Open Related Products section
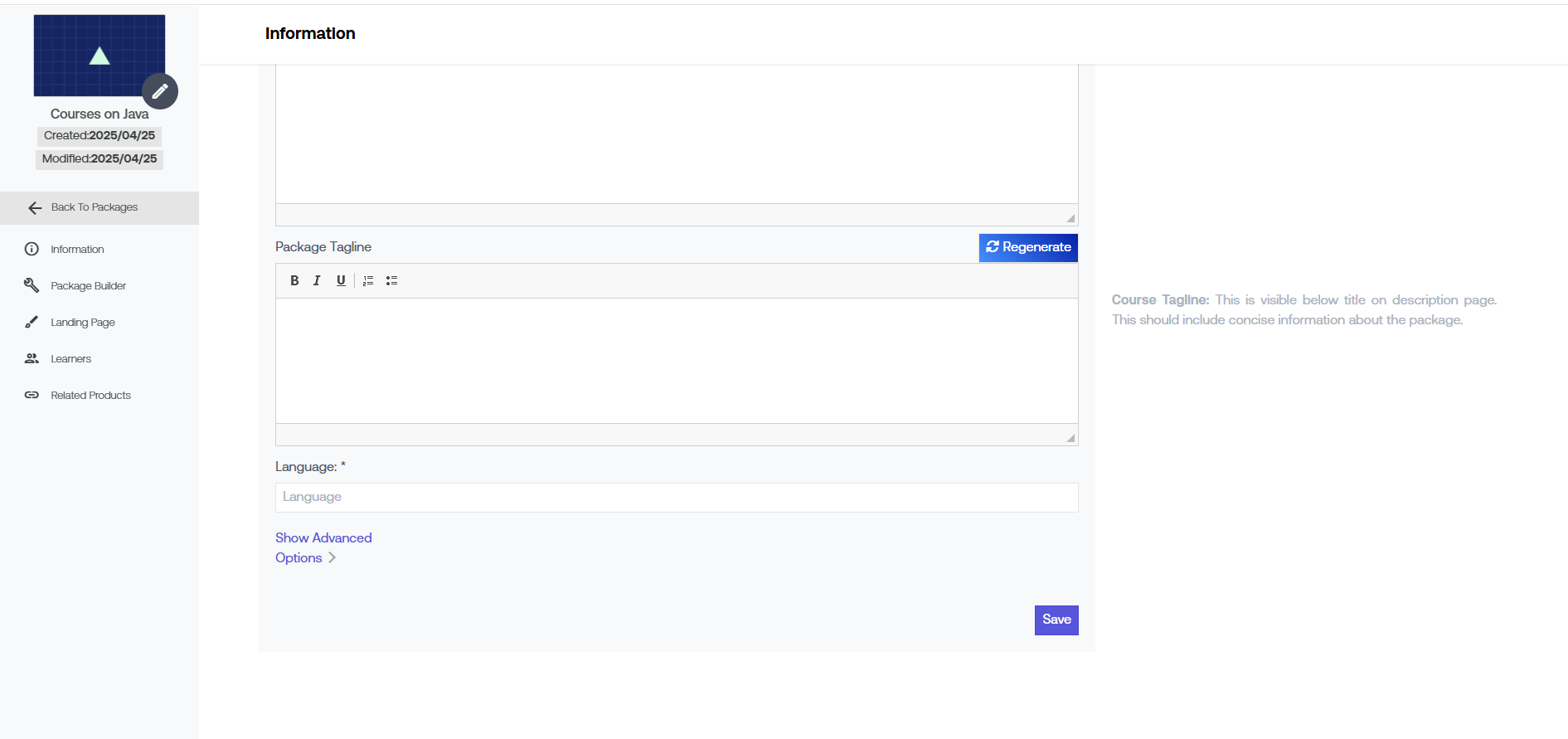The width and height of the screenshot is (1568, 739). 90,396
